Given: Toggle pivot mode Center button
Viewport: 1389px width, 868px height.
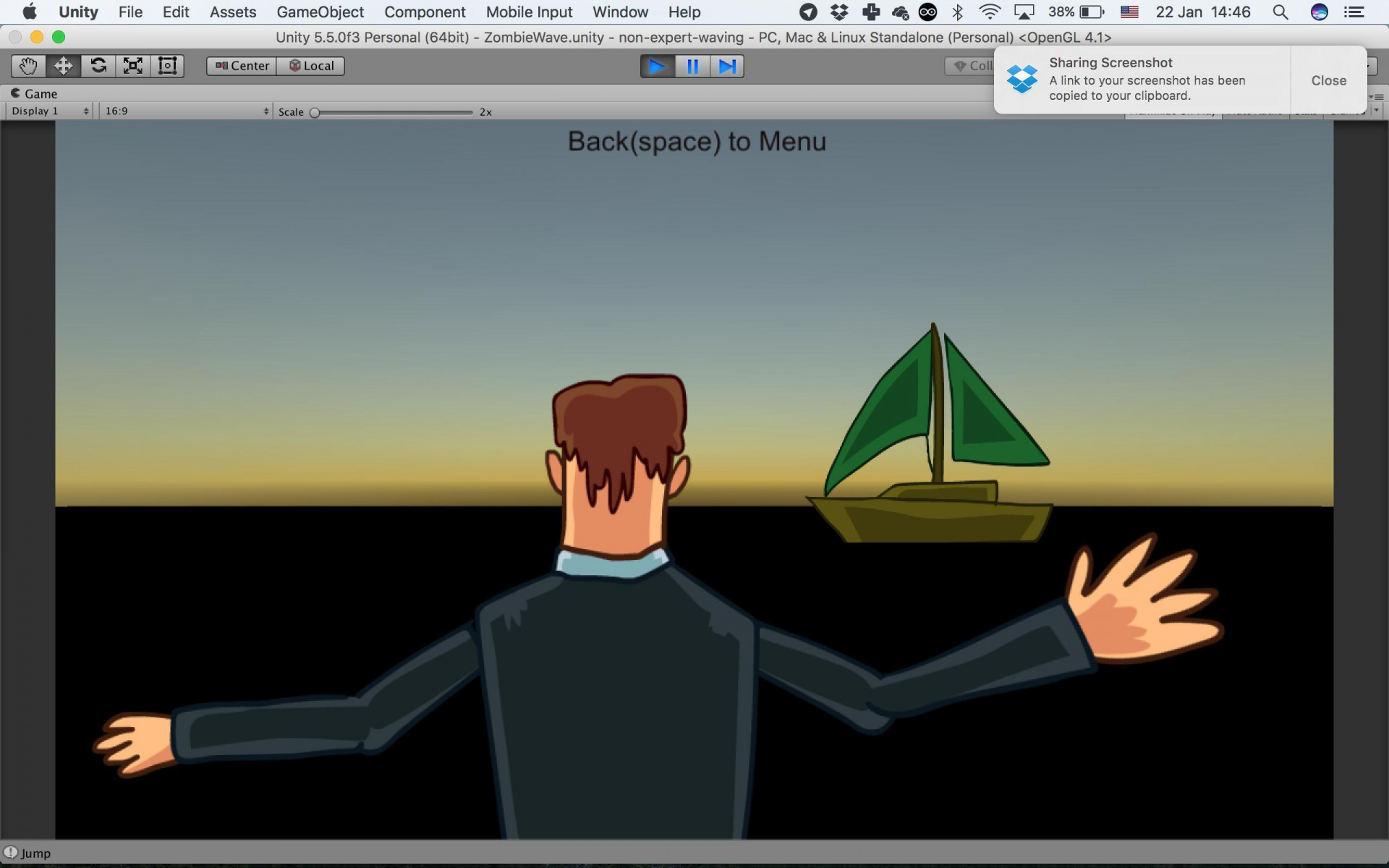Looking at the screenshot, I should [x=242, y=66].
